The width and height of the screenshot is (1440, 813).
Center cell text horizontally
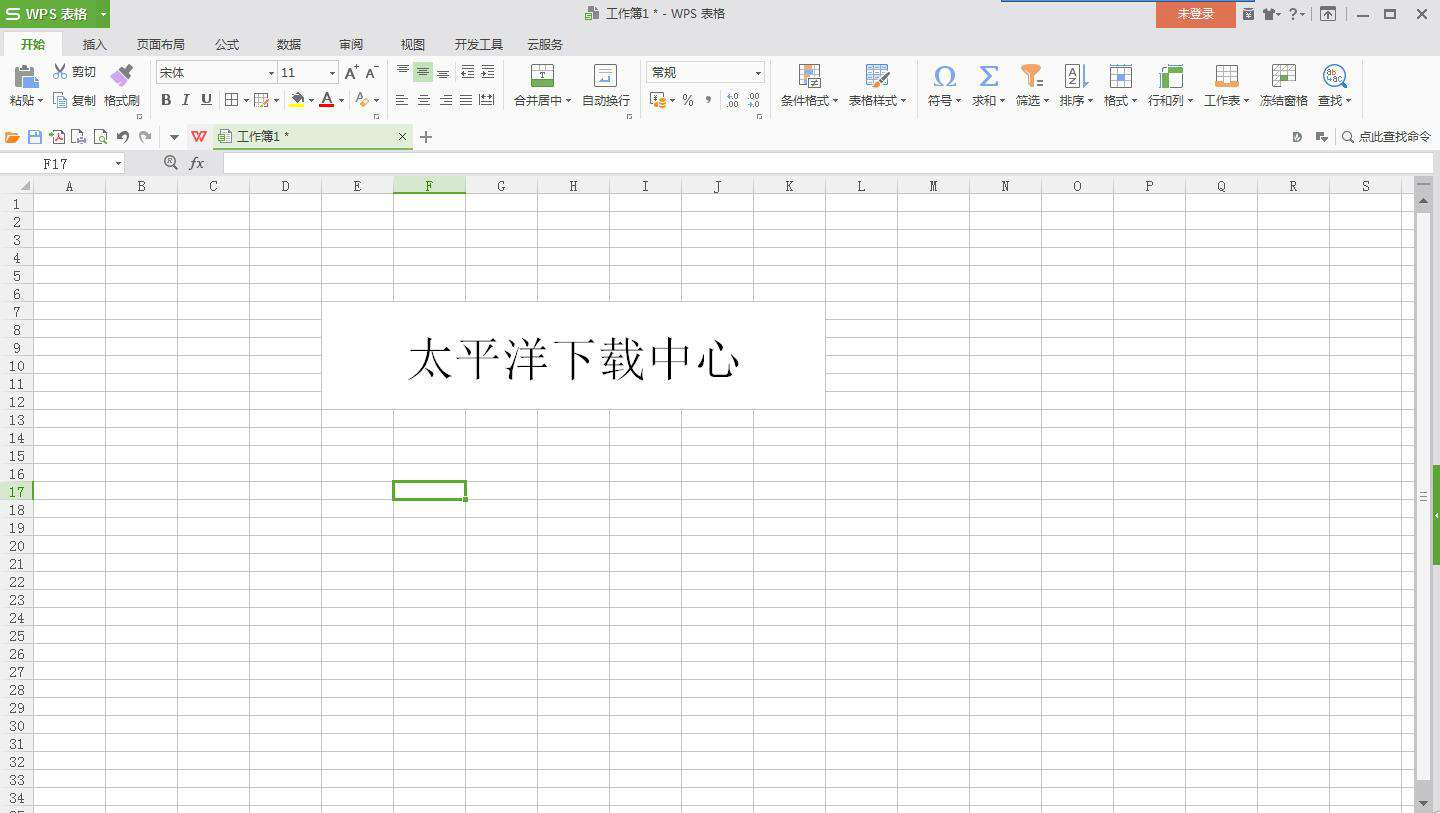pos(424,100)
